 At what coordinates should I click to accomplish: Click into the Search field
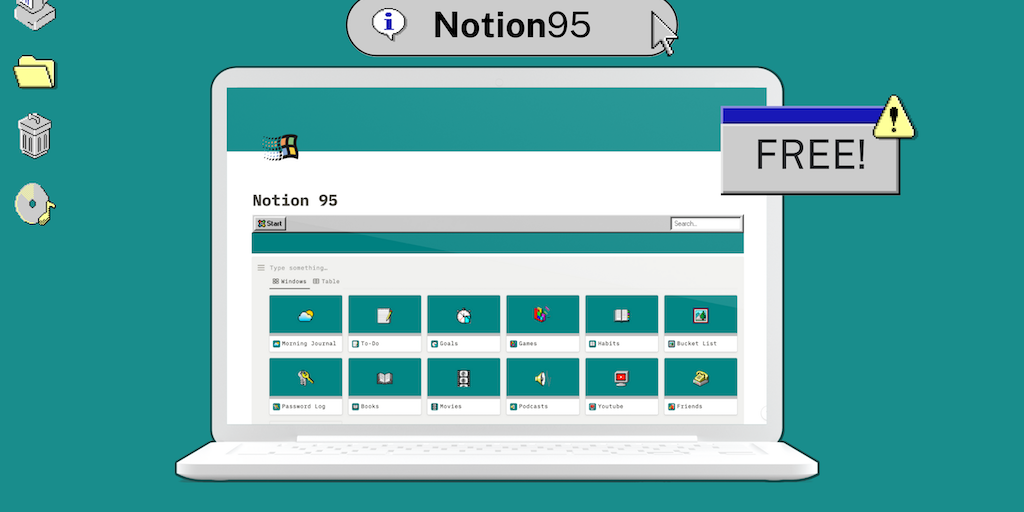[x=706, y=223]
